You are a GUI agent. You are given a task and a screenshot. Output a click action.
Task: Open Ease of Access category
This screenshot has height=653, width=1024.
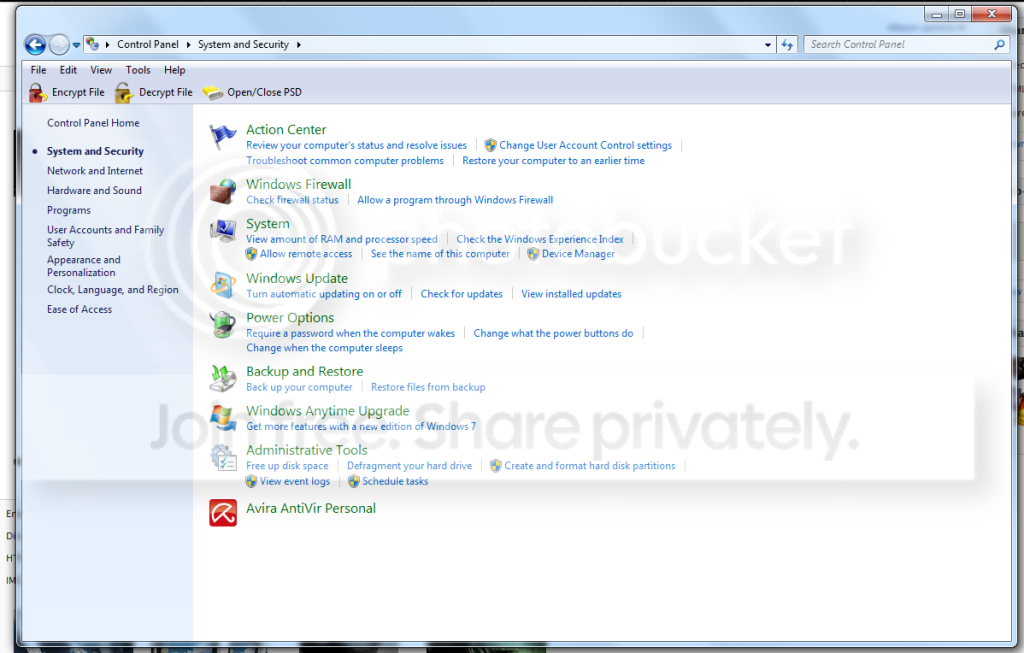(79, 309)
